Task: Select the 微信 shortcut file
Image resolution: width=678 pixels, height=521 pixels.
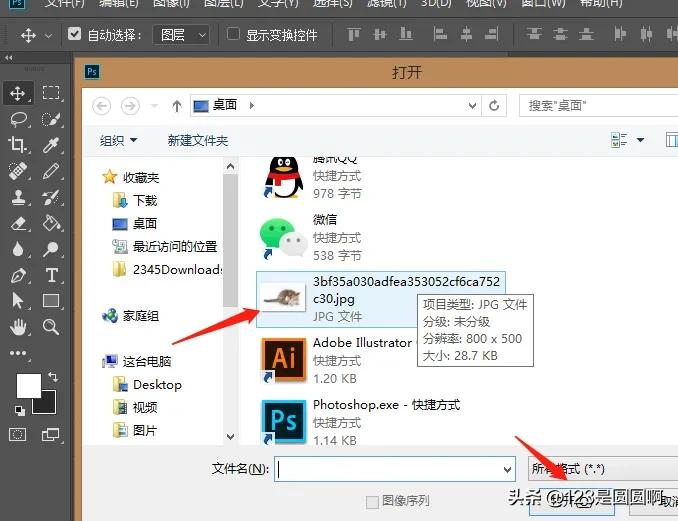Action: [x=311, y=237]
